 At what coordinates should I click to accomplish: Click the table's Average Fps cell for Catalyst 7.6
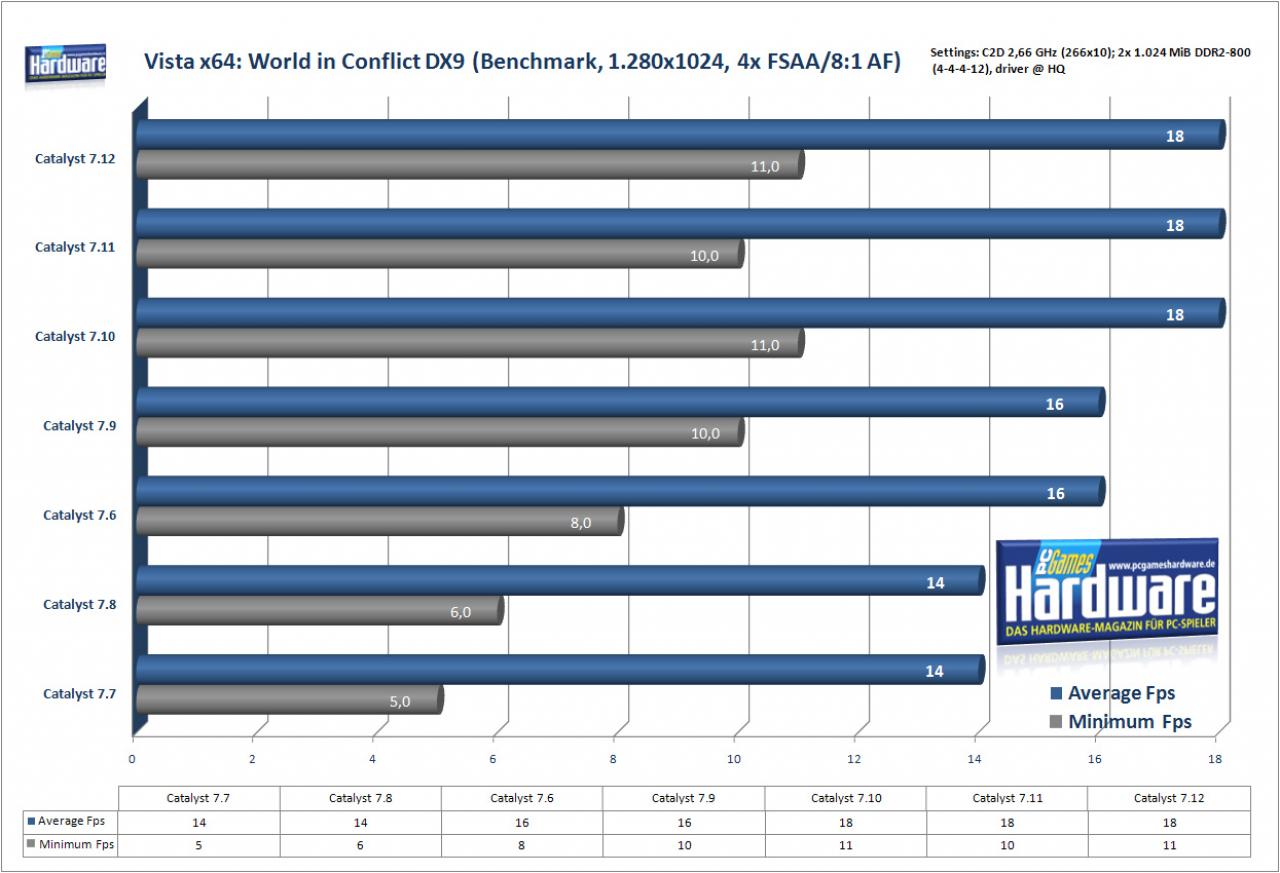(522, 822)
